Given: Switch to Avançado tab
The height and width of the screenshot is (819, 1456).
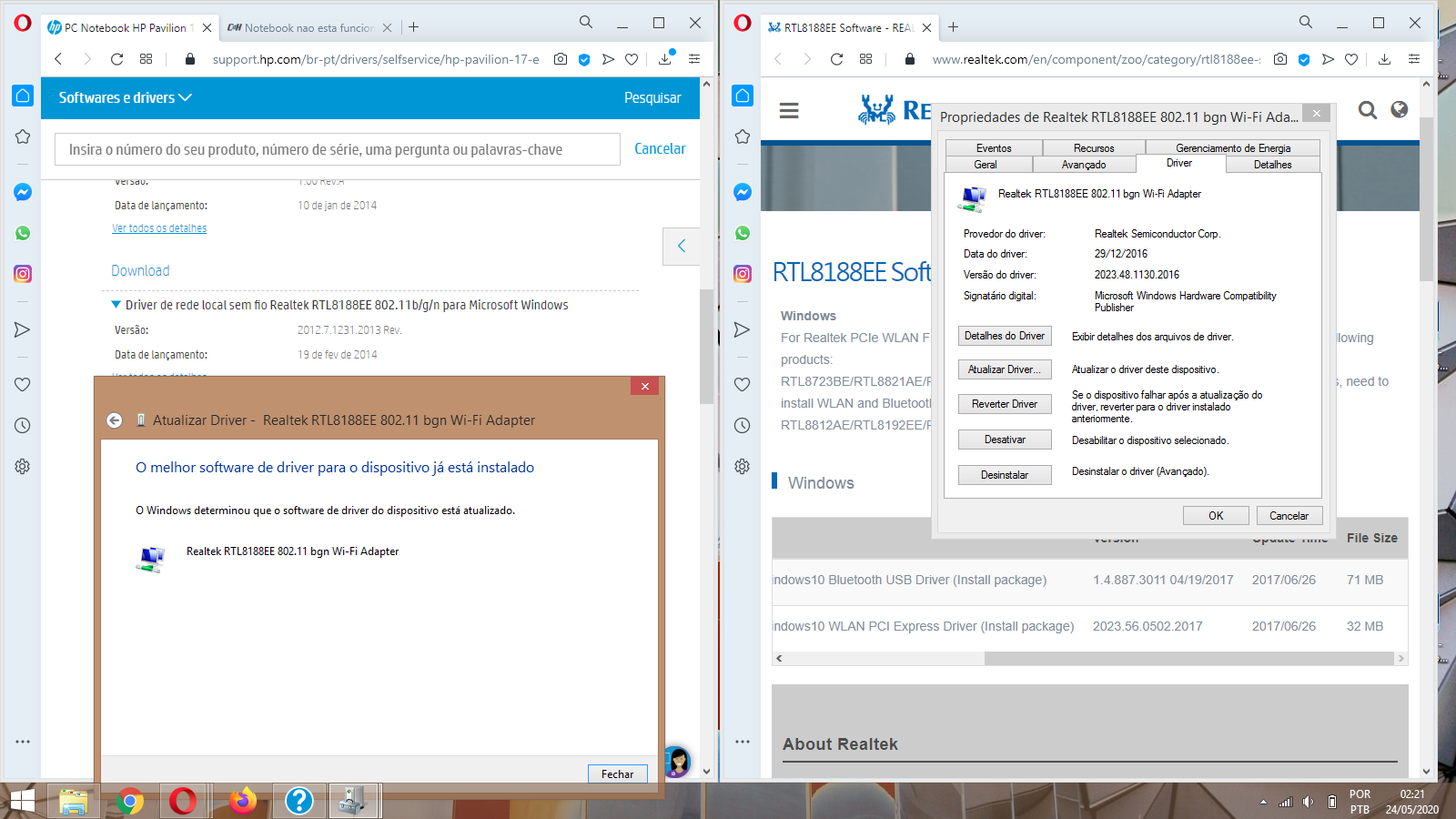Looking at the screenshot, I should click(1084, 165).
